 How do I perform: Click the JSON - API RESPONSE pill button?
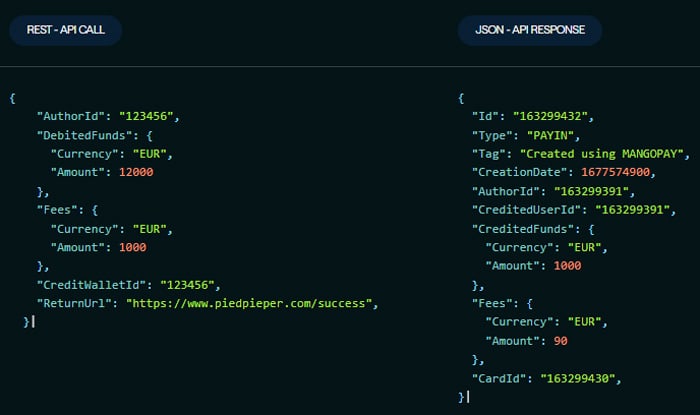[x=529, y=30]
